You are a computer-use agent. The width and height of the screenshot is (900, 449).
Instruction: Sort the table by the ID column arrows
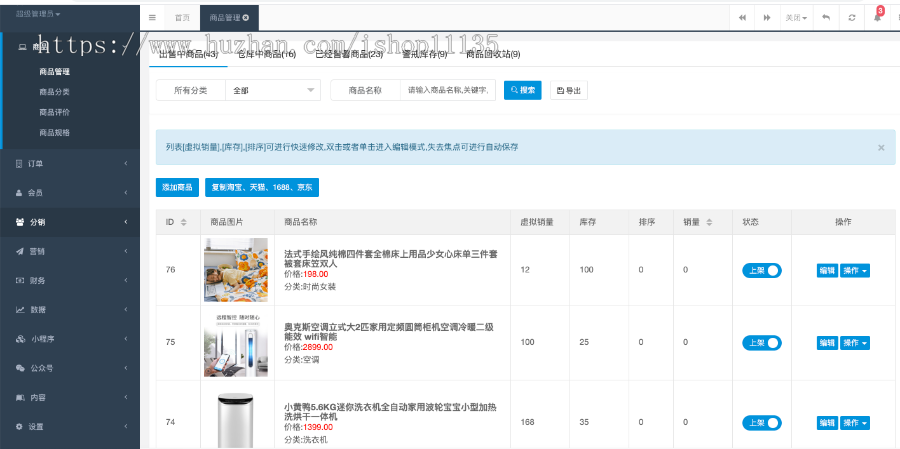[x=184, y=222]
